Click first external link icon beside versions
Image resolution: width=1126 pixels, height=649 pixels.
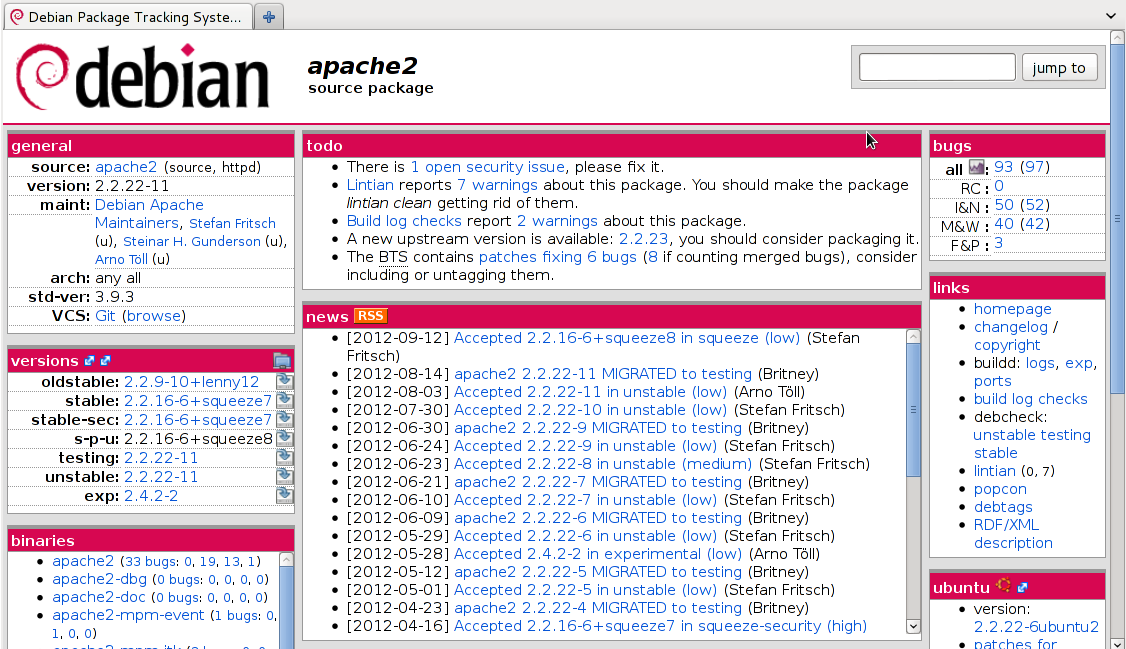[90, 361]
